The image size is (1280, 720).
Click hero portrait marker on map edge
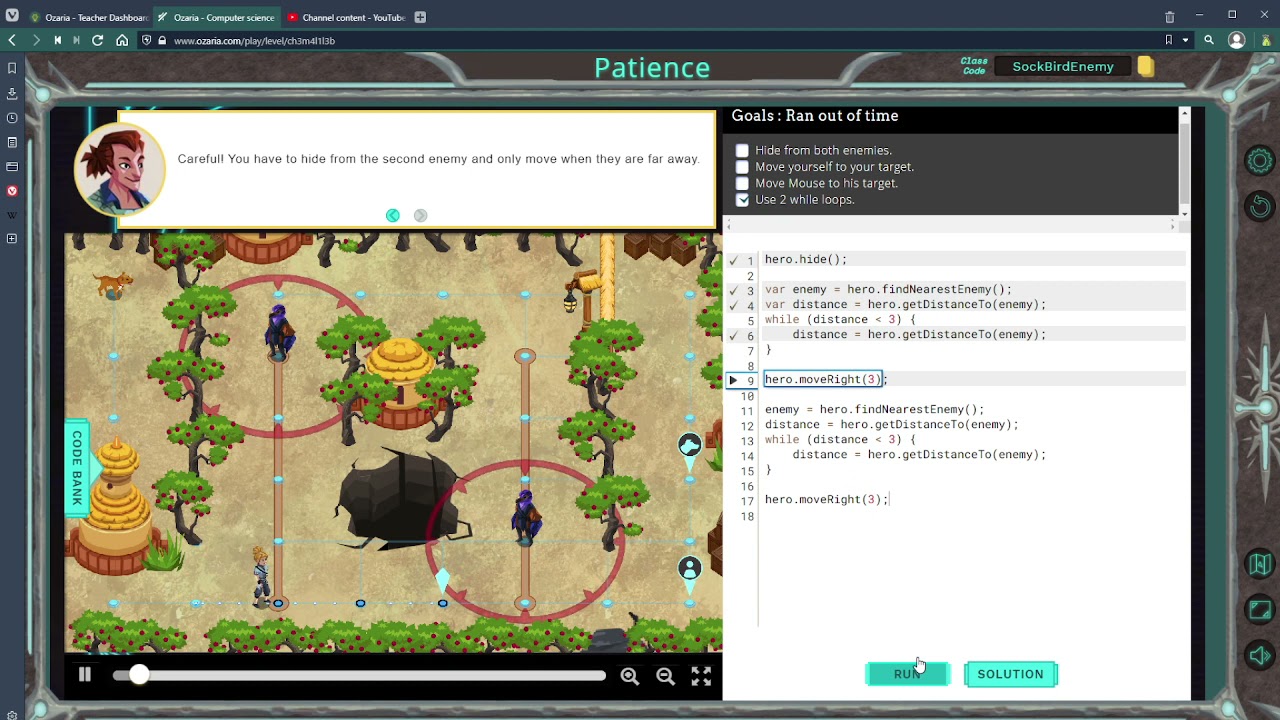pyautogui.click(x=690, y=569)
